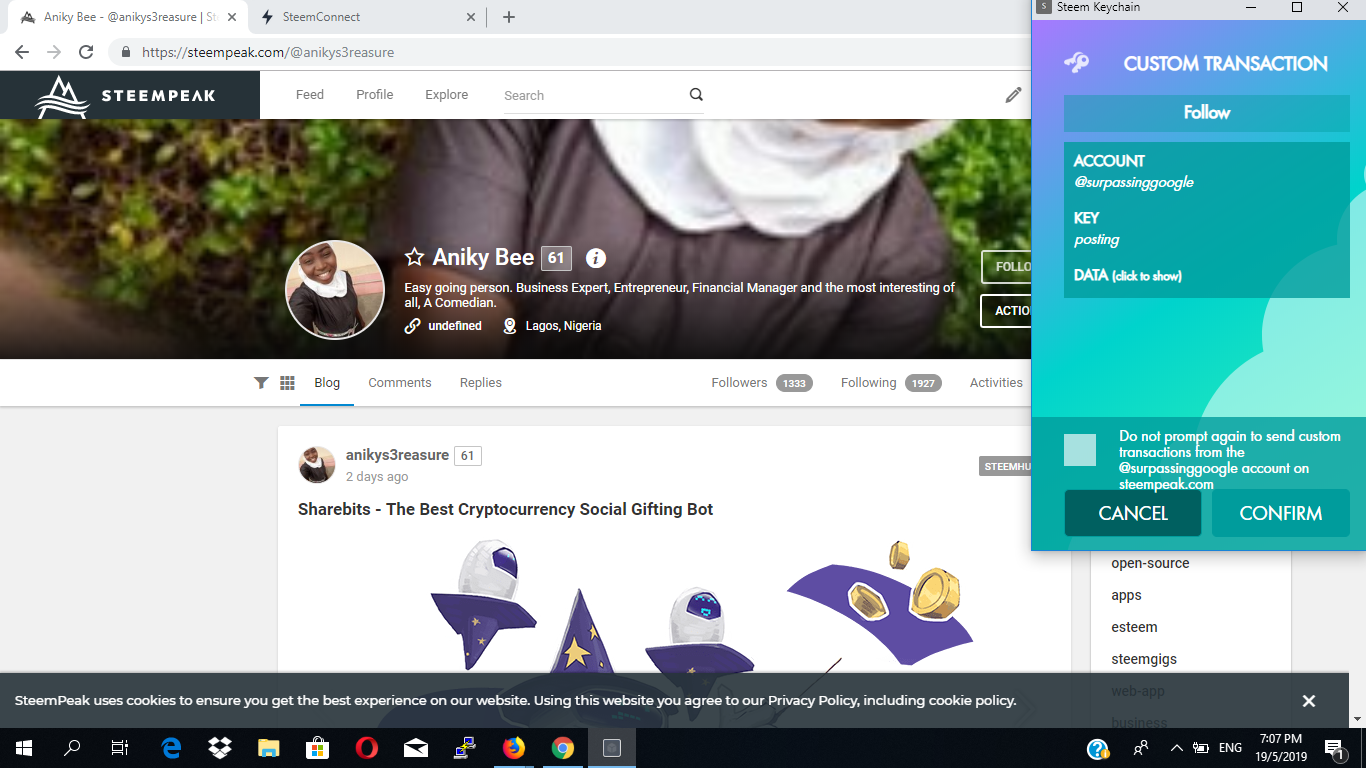The image size is (1366, 768).
Task: Click the info icon next to reputation 61
Action: point(596,258)
